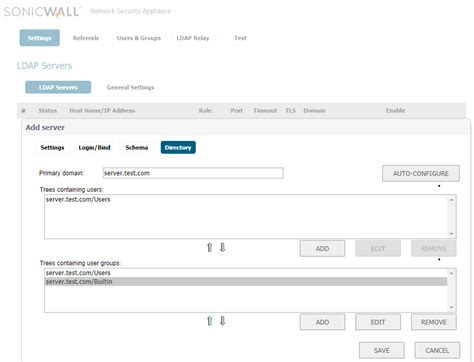Click the TLS column header
The image size is (474, 362).
pos(290,110)
